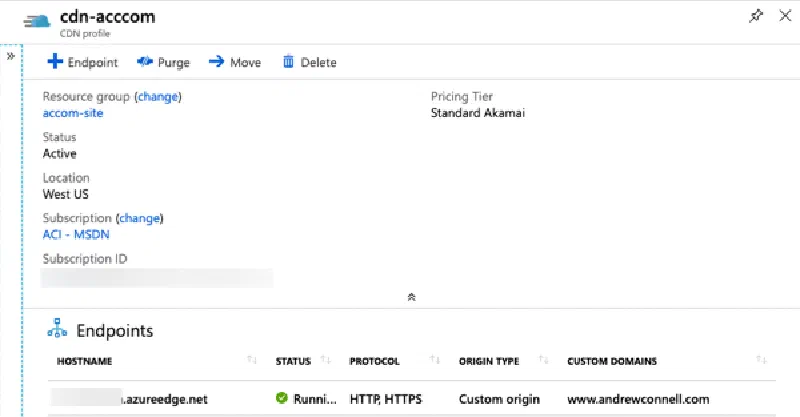Screen dimensions: 800x417
Task: Click the Endpoints section heading
Action: (x=115, y=331)
